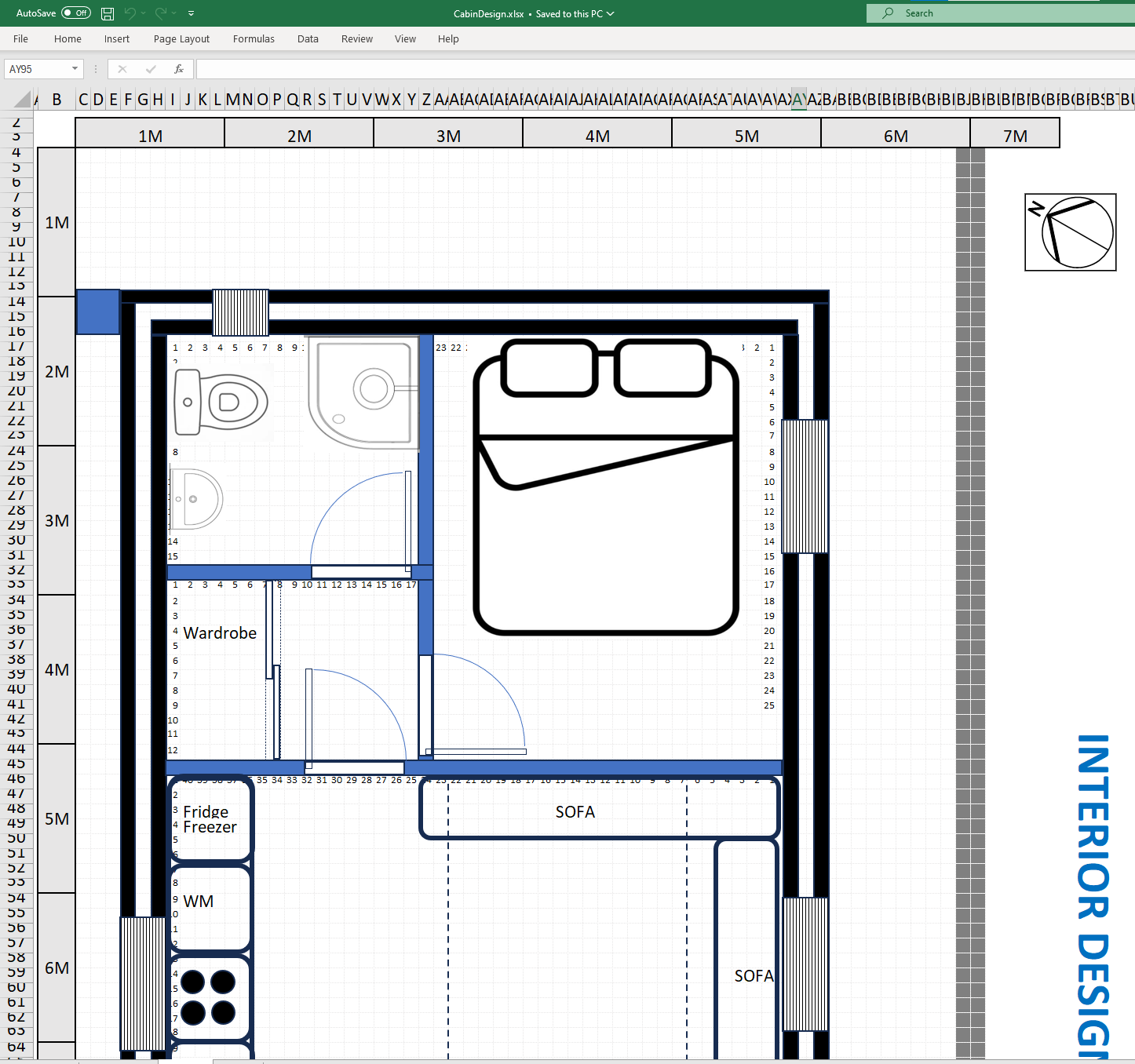Select the bed icon shape
This screenshot has height=1064, width=1135.
coord(606,486)
